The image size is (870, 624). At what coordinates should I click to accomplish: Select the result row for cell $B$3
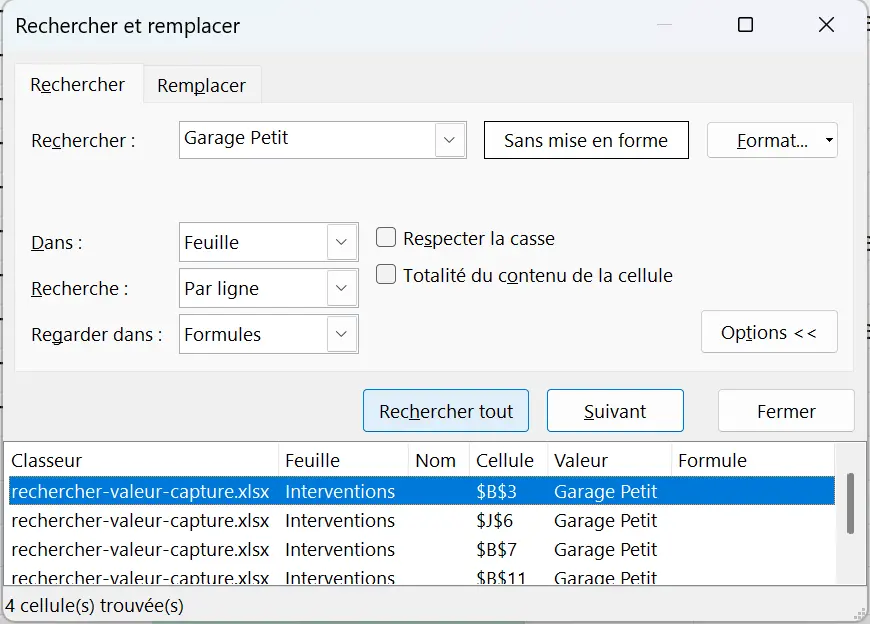422,491
